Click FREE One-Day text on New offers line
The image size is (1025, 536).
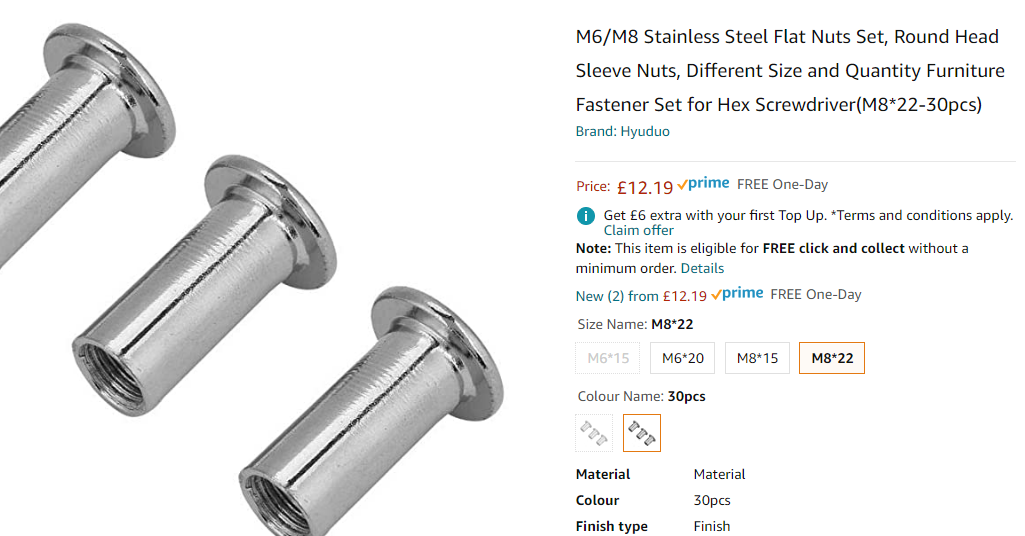point(816,294)
